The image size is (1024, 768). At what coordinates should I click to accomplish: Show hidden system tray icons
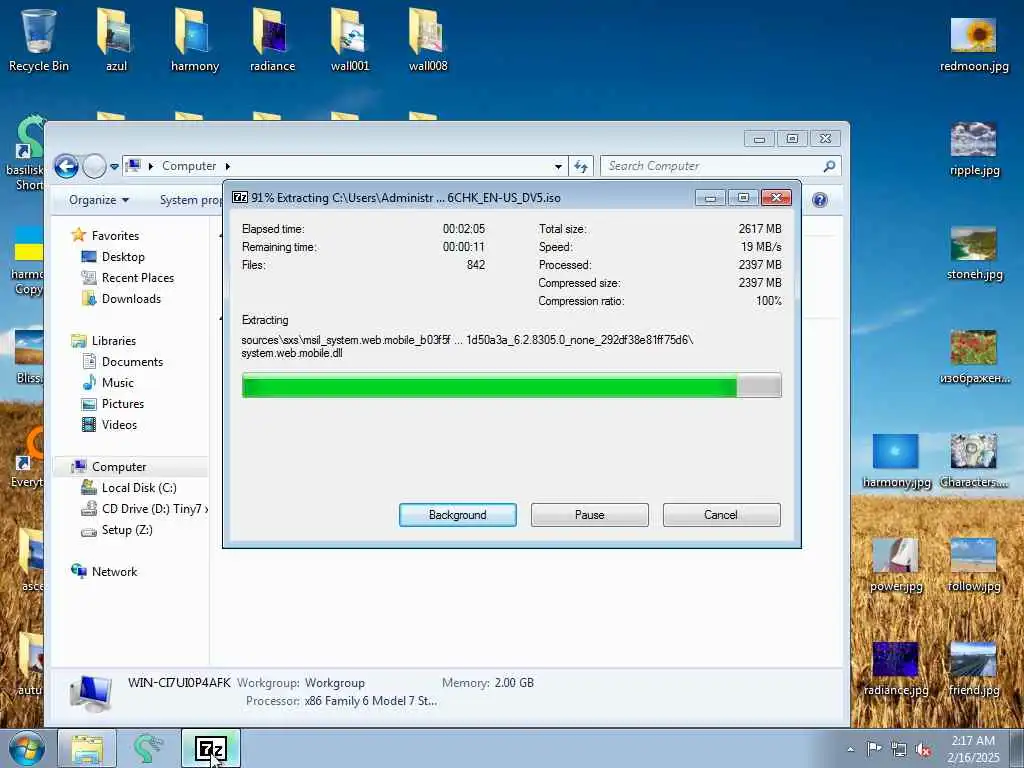pos(850,749)
